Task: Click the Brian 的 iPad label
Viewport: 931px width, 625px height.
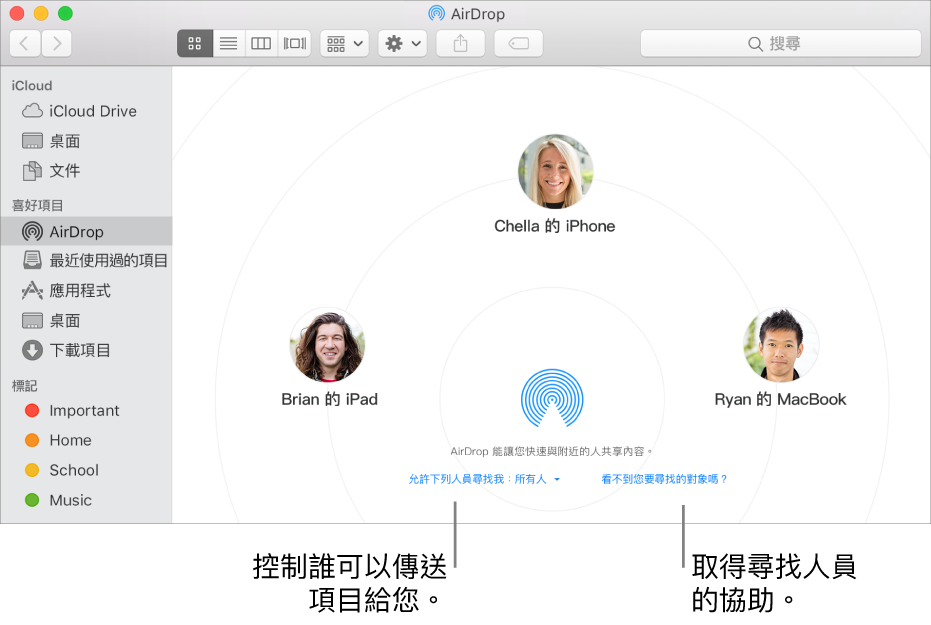Action: [x=330, y=399]
